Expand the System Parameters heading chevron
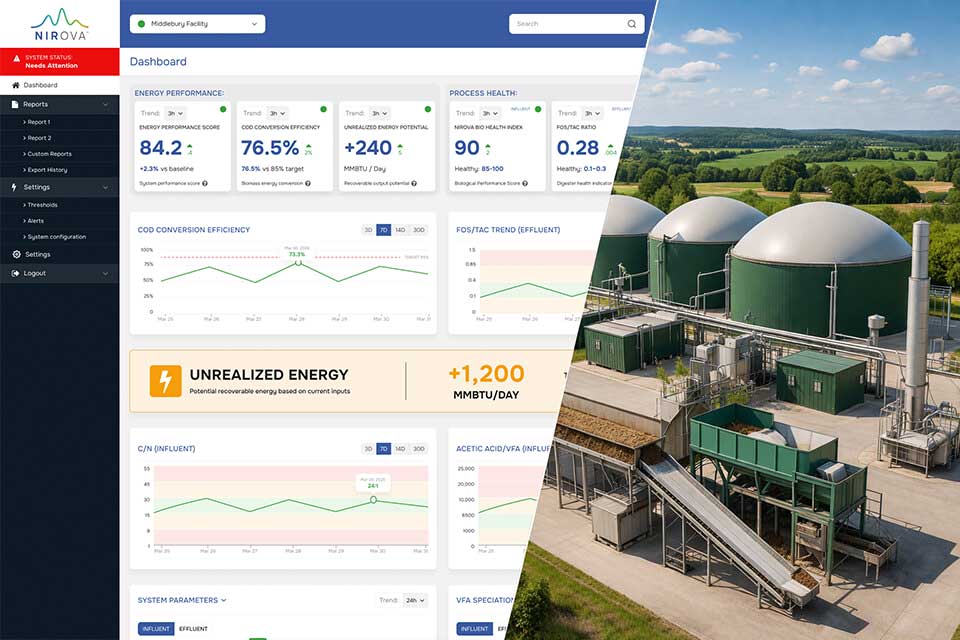960x640 pixels. (x=223, y=600)
